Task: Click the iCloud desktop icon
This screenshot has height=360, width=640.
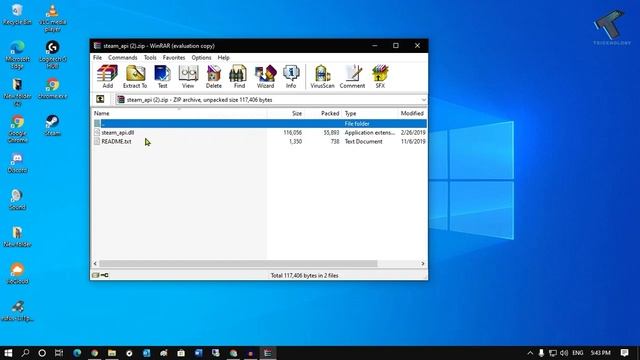Action: tap(17, 273)
